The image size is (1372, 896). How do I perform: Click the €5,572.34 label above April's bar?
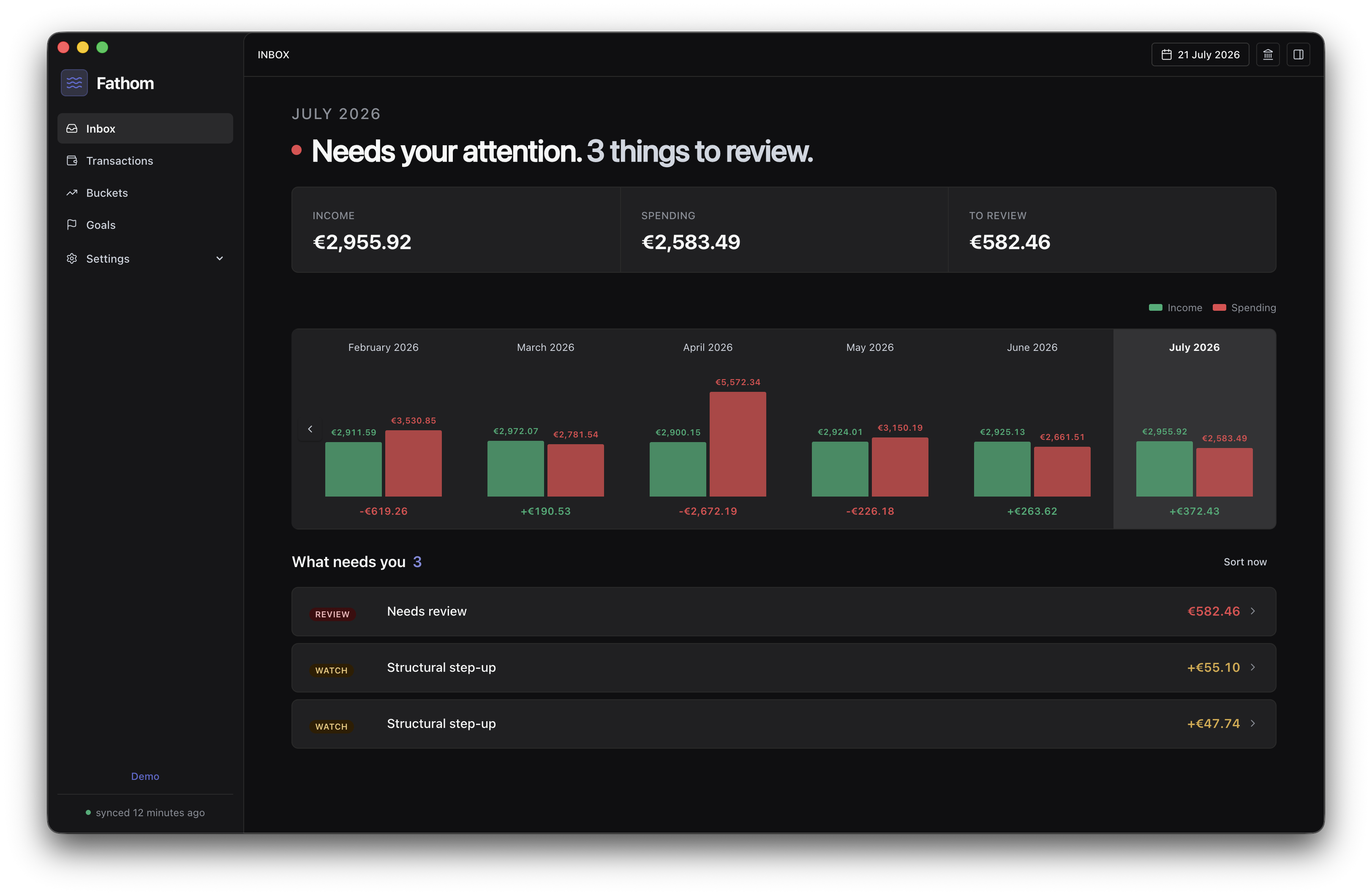(738, 382)
